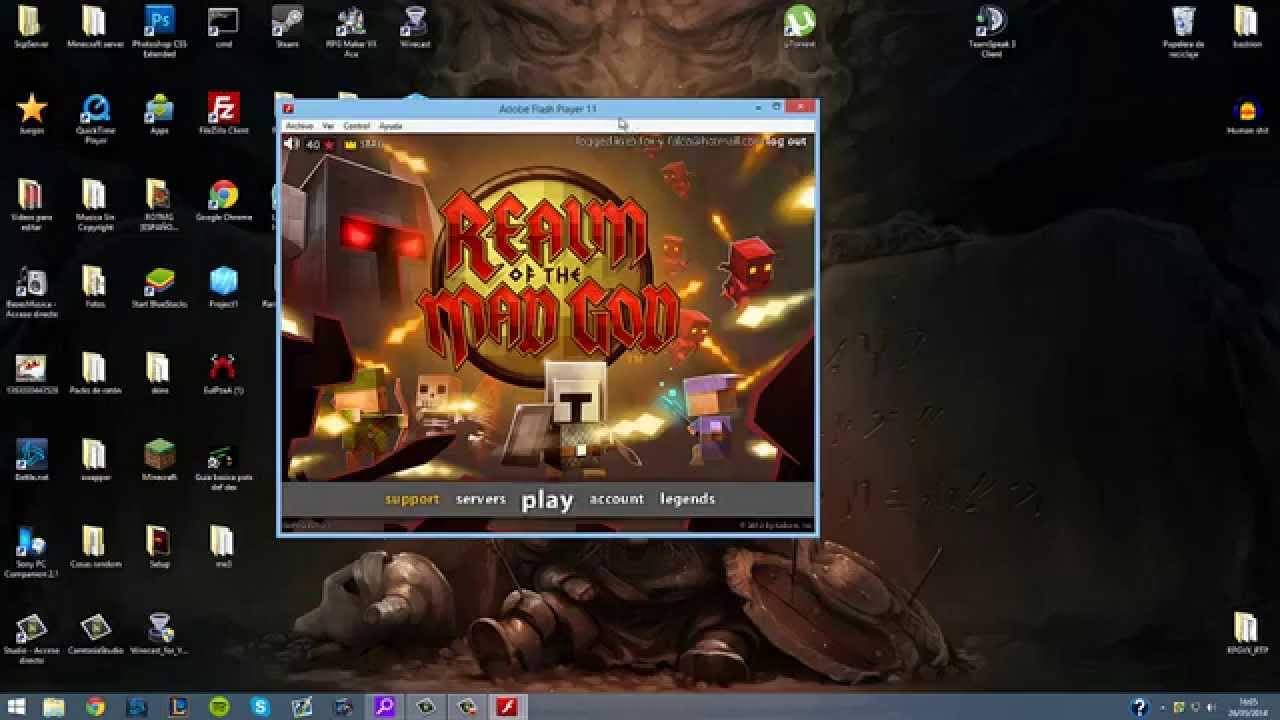Open the legends leaderboard in the game
This screenshot has height=720, width=1280.
point(687,499)
